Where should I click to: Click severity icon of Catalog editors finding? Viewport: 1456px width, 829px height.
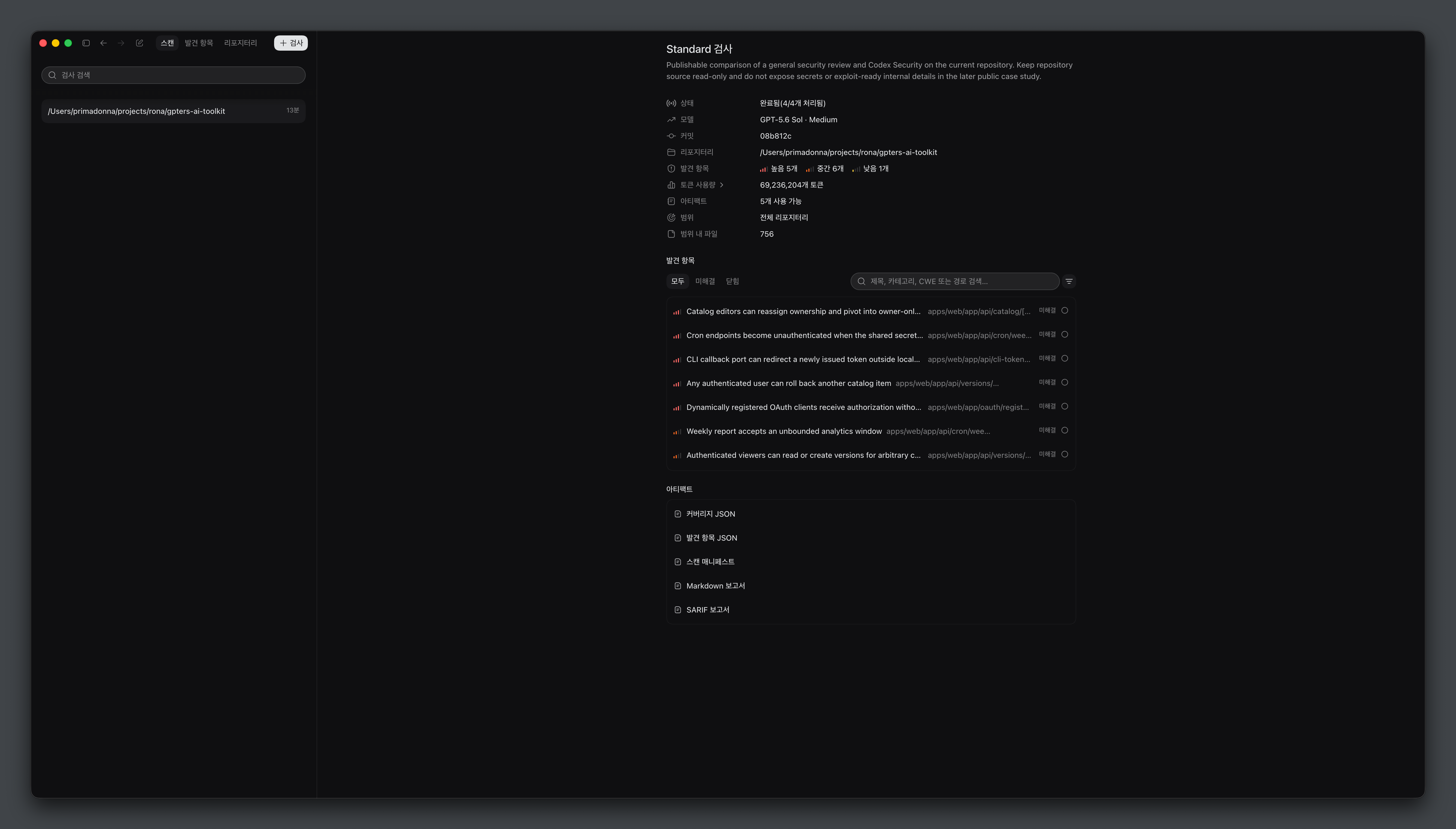point(677,312)
